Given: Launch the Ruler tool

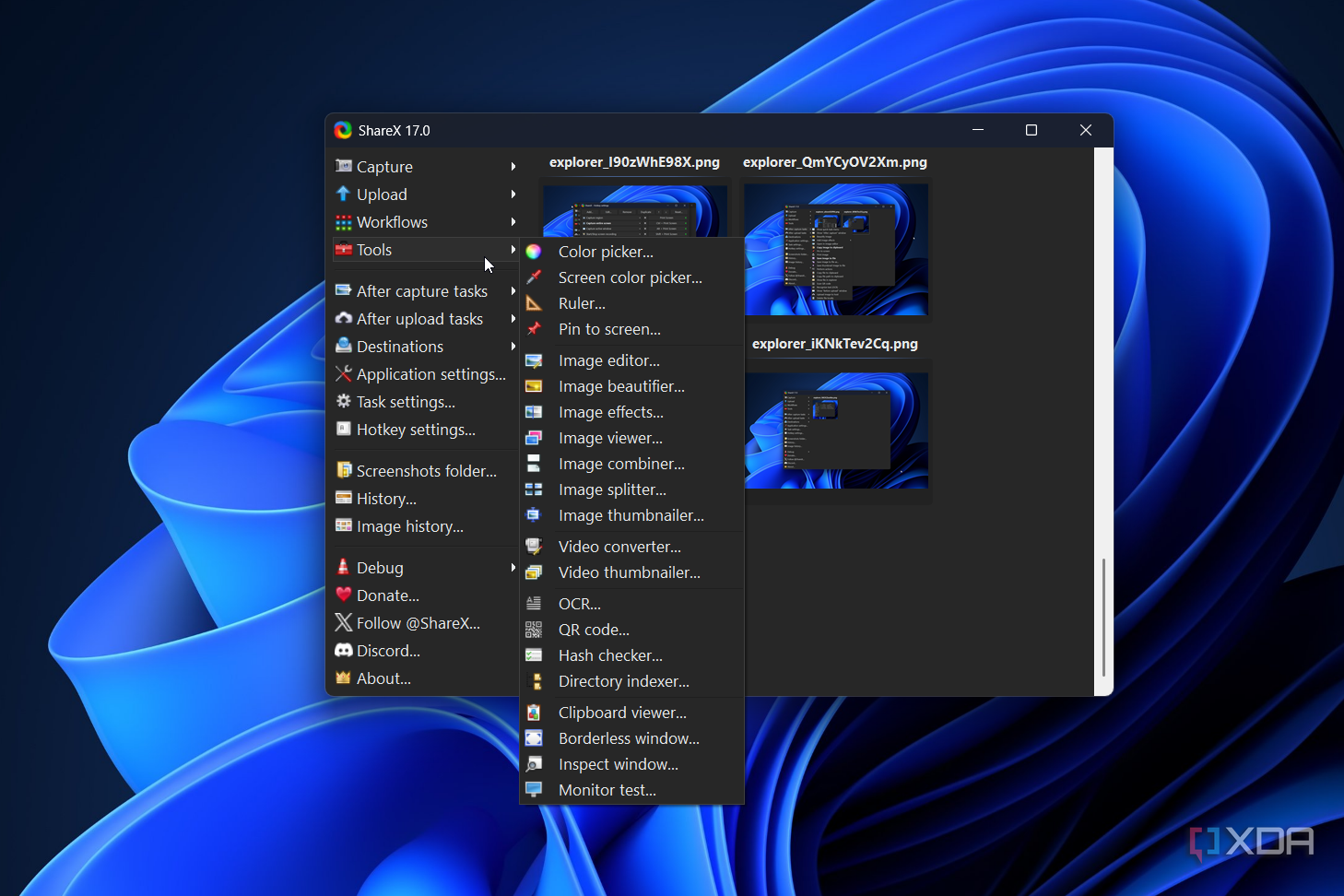Looking at the screenshot, I should pyautogui.click(x=582, y=303).
